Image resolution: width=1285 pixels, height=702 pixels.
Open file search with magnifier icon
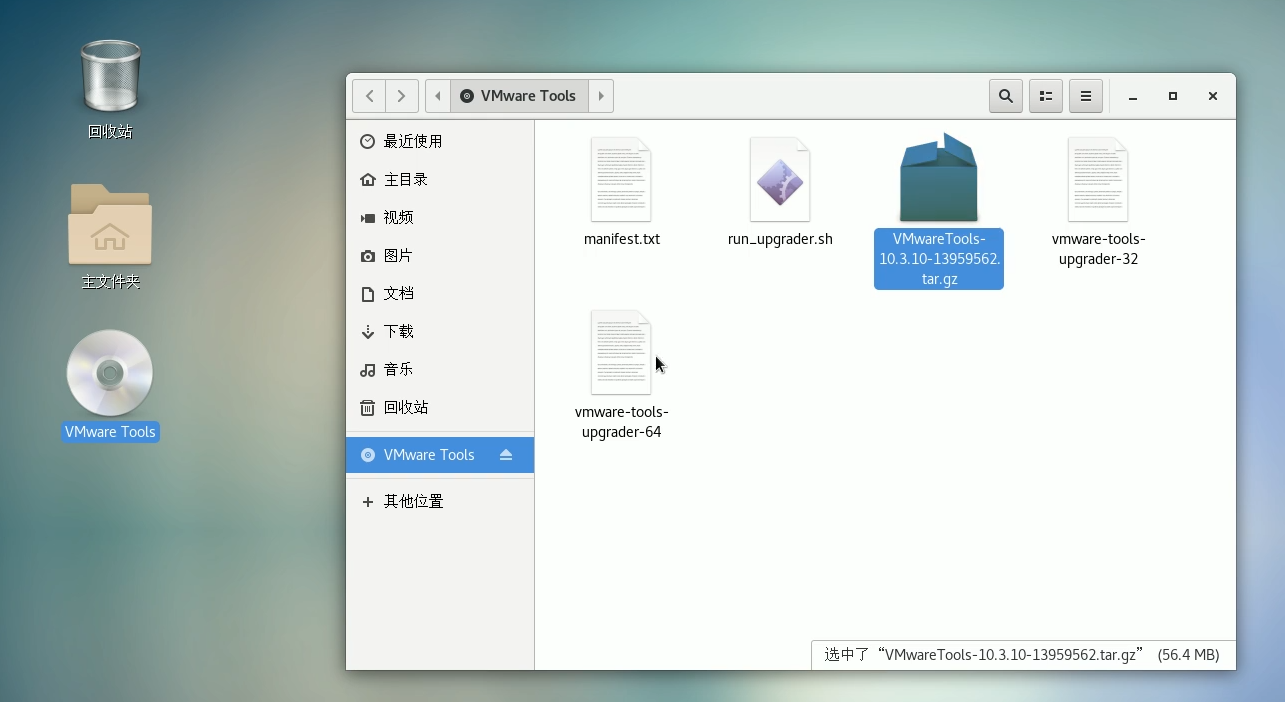pyautogui.click(x=1006, y=96)
